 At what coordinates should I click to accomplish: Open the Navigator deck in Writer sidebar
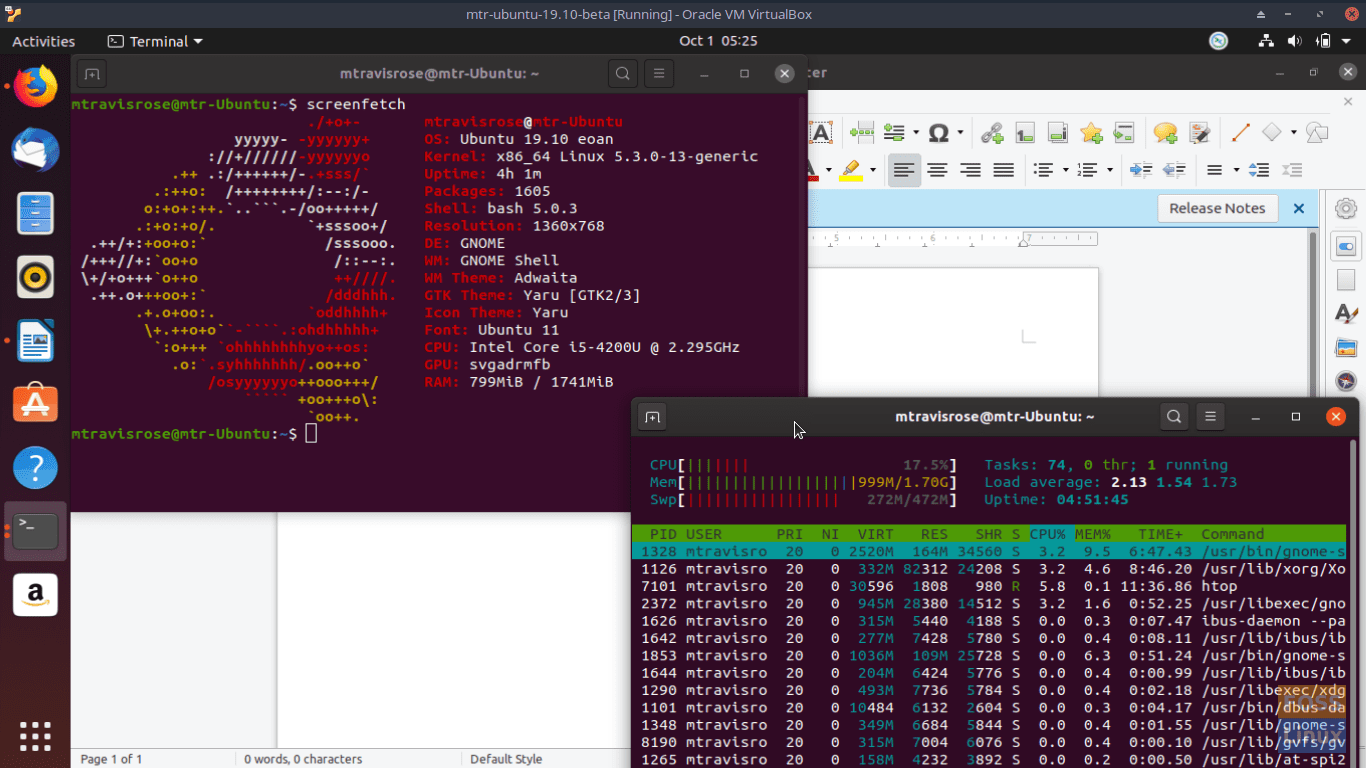tap(1346, 381)
